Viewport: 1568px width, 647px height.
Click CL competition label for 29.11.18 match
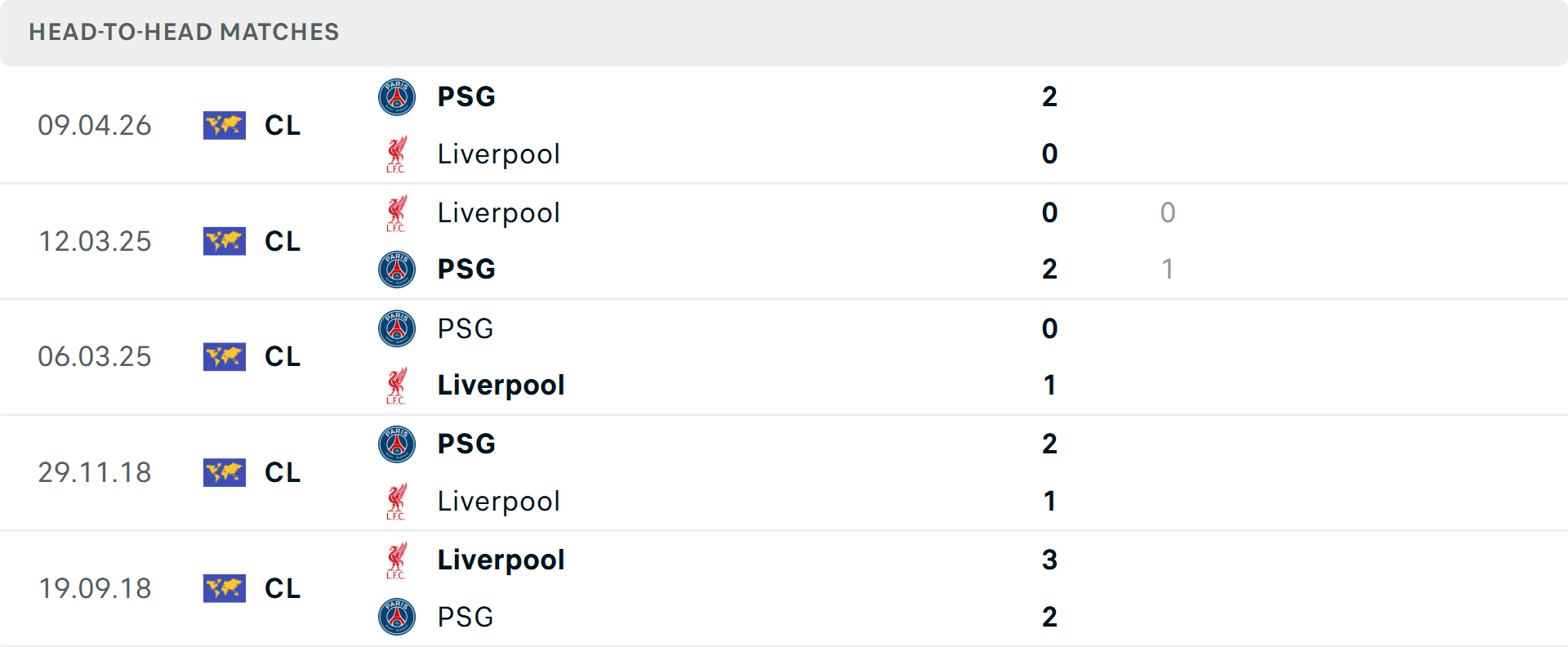[283, 472]
